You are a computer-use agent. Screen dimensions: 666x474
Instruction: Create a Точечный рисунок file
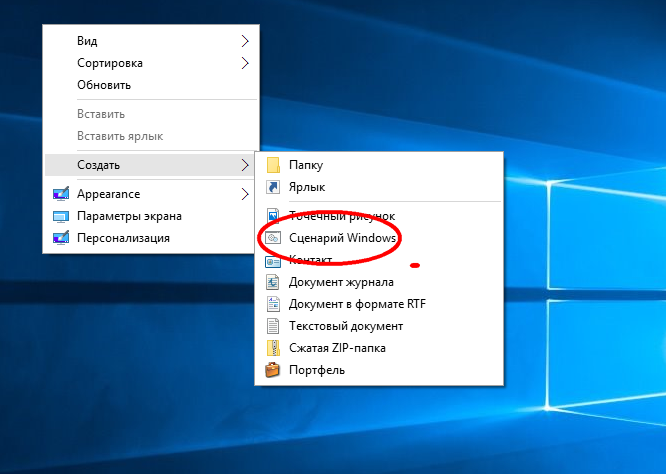(379, 216)
